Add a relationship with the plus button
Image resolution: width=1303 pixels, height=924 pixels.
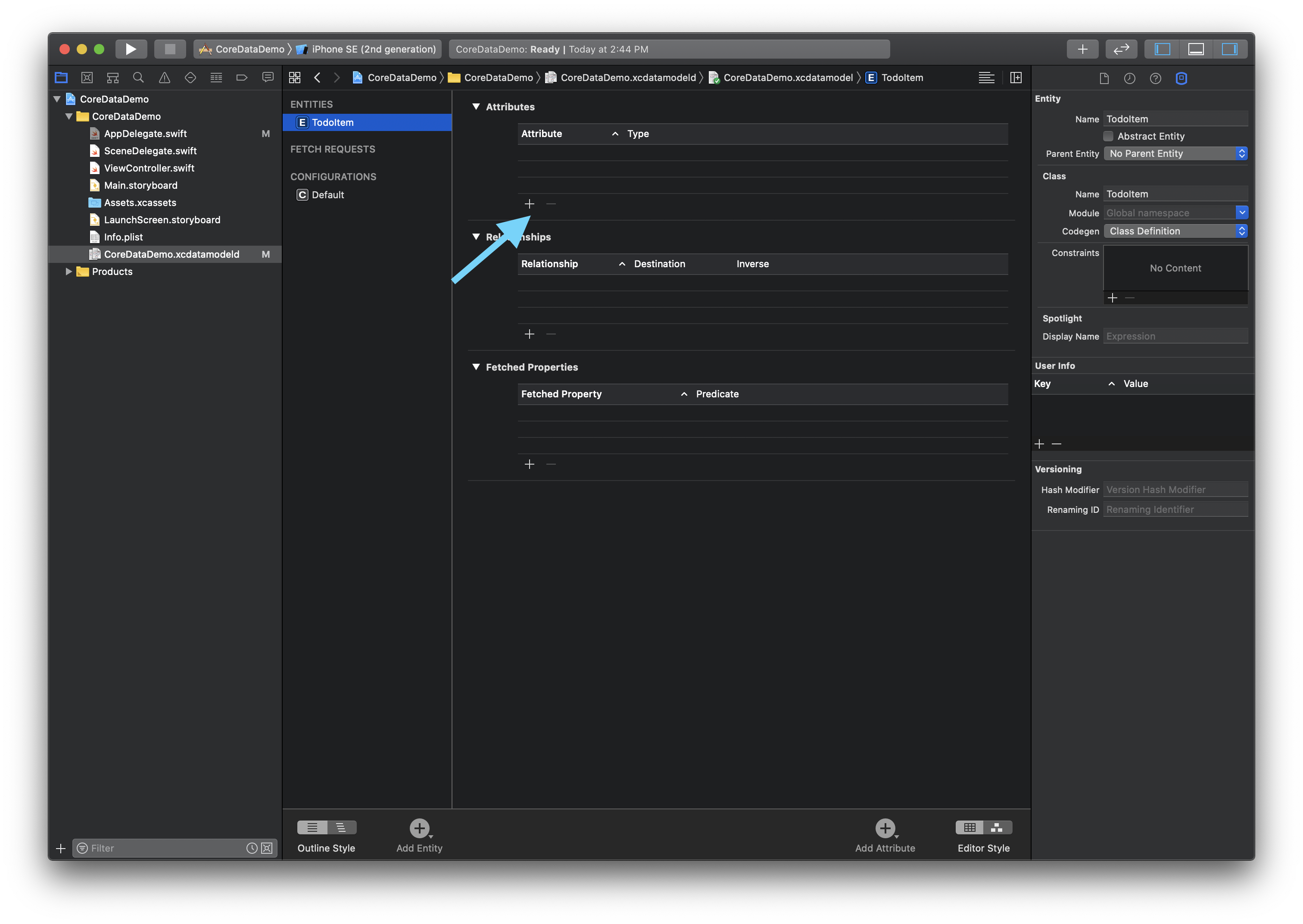point(530,334)
